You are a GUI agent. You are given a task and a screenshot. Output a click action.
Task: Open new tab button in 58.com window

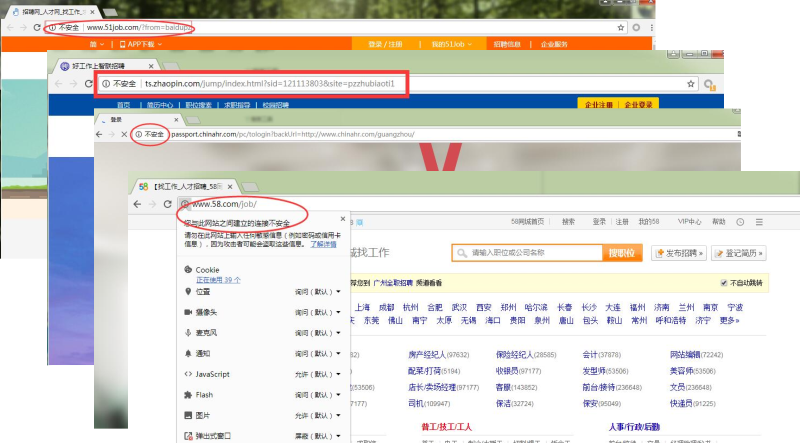[x=249, y=187]
